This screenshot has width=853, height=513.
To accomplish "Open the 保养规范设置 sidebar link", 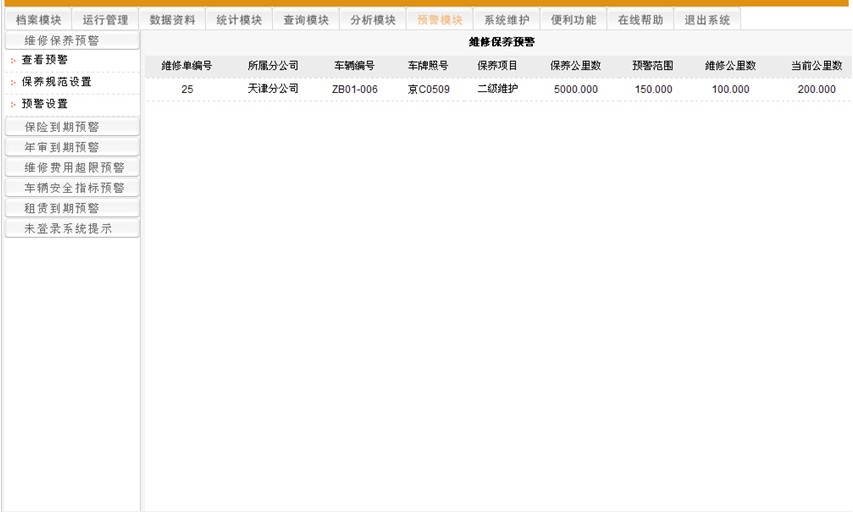I will (x=57, y=82).
